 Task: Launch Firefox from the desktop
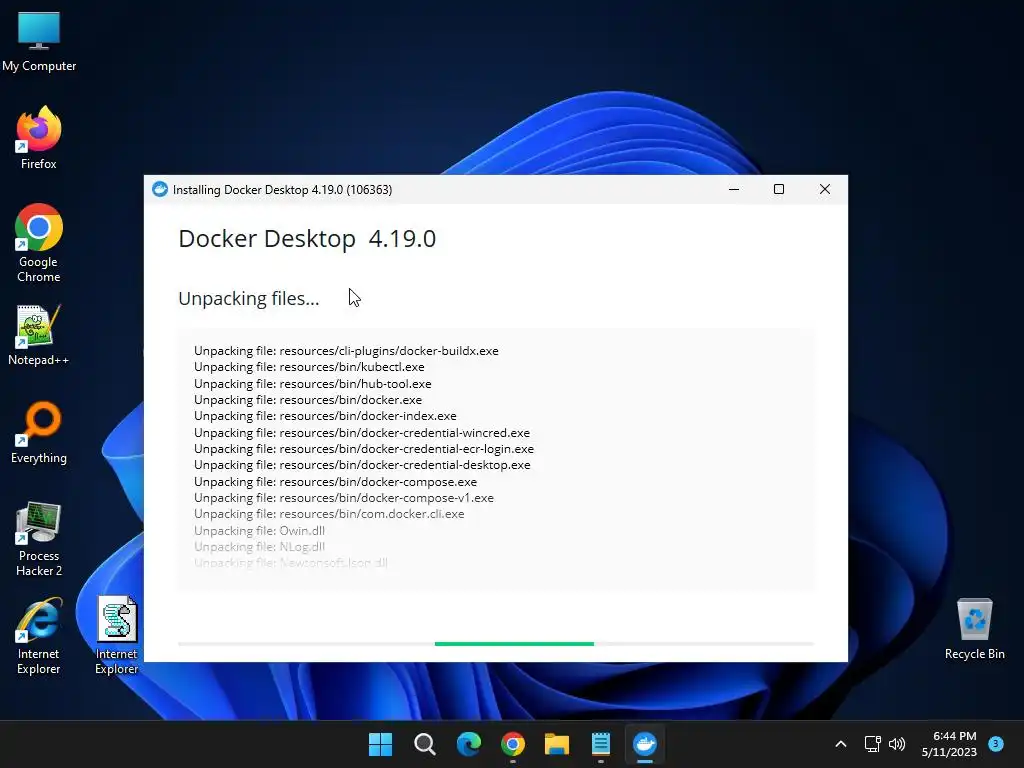tap(39, 138)
